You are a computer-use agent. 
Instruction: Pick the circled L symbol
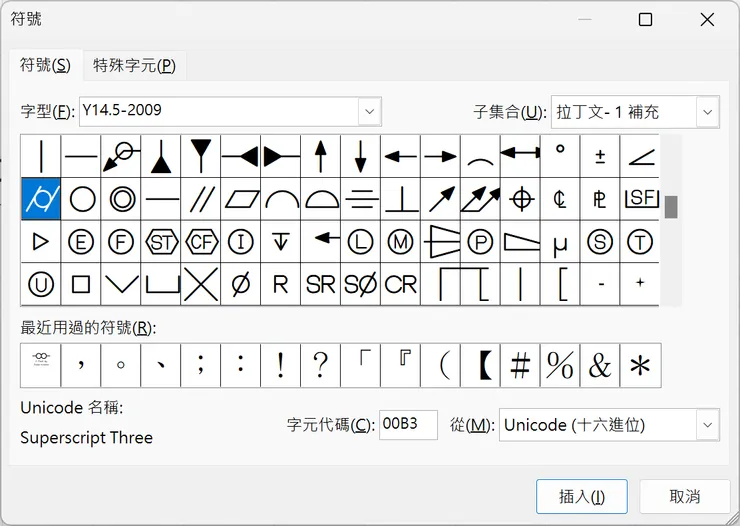pyautogui.click(x=361, y=242)
